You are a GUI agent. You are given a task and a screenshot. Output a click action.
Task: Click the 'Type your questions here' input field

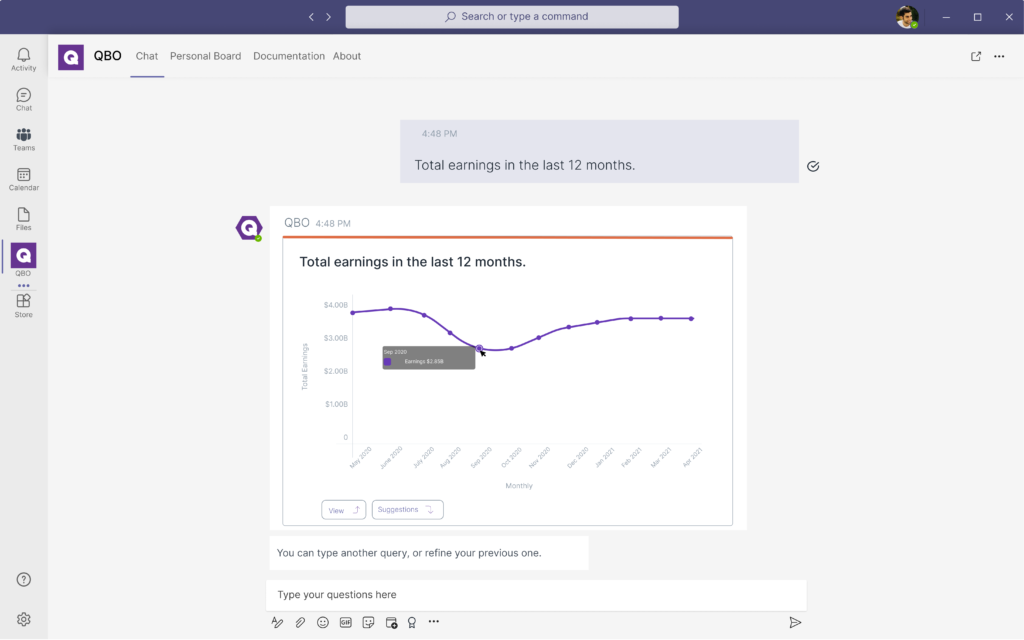click(x=536, y=595)
